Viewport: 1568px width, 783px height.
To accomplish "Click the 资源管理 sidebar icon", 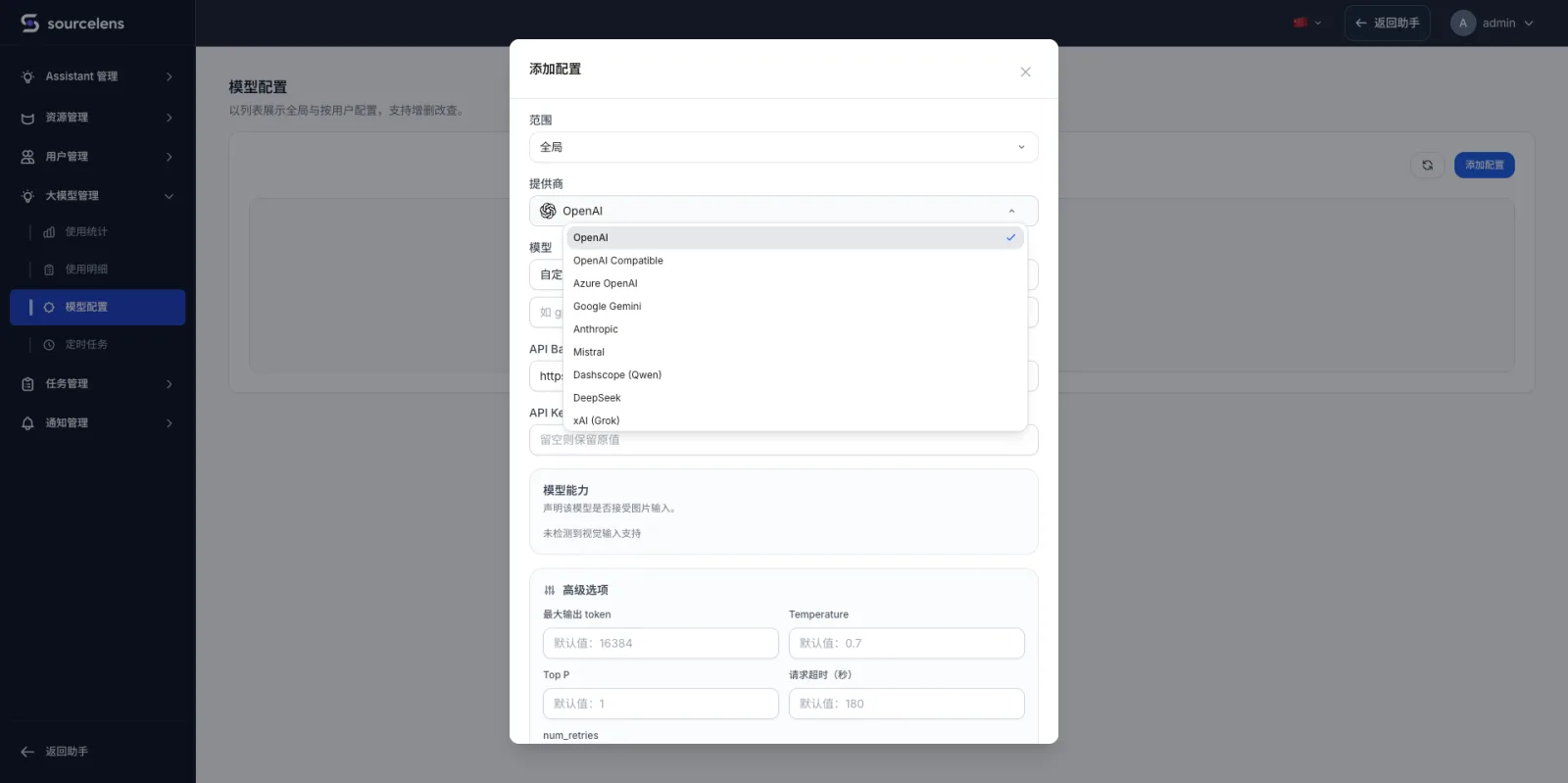I will point(27,118).
